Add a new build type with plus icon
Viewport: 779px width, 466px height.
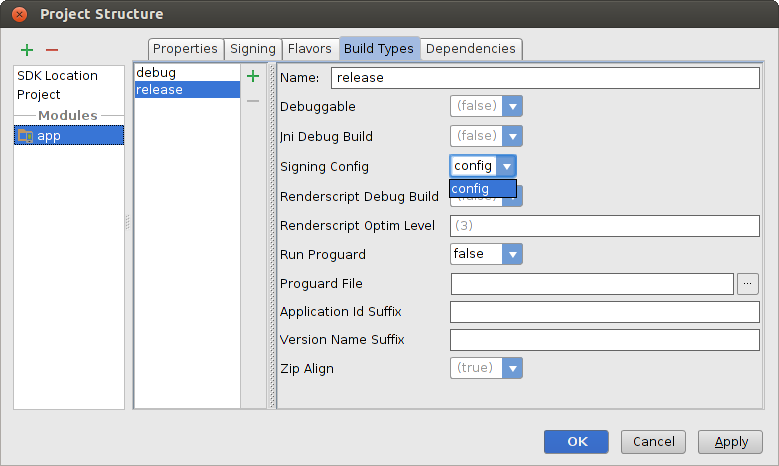[253, 76]
